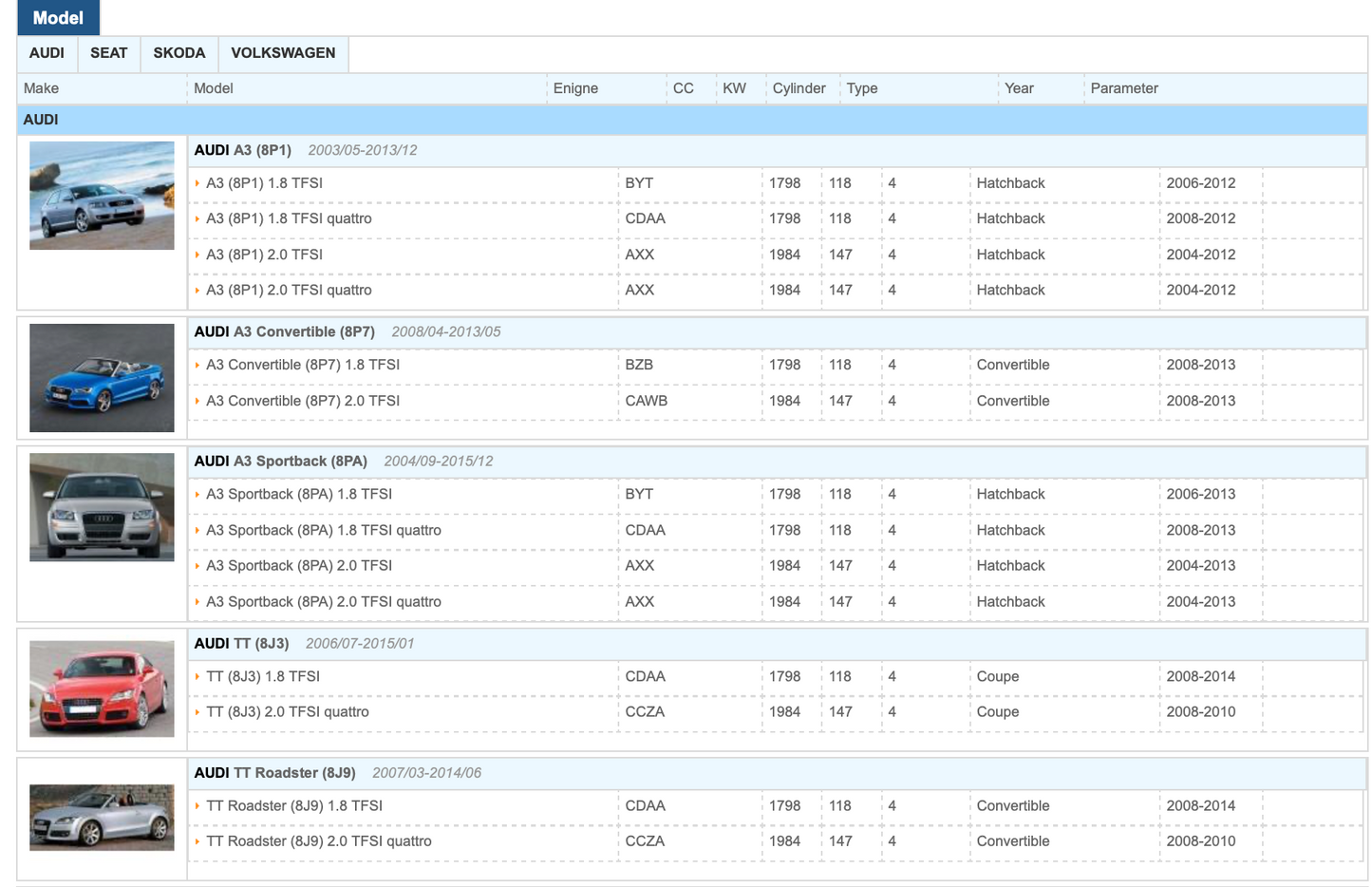This screenshot has width=1372, height=887.
Task: Open A3 (8P1) 1.8 TFSI quattro link
Action: point(289,218)
